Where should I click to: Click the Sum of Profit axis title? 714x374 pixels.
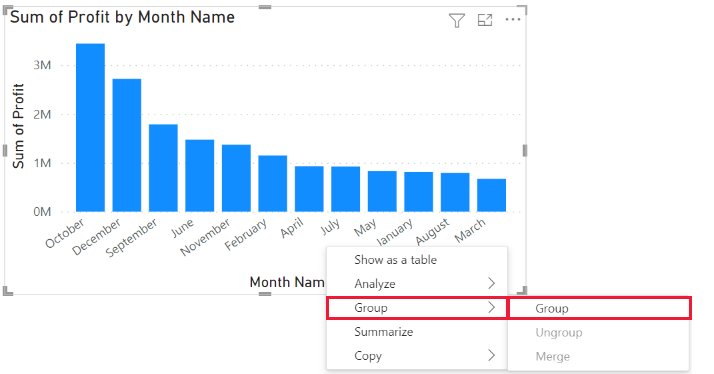point(18,126)
